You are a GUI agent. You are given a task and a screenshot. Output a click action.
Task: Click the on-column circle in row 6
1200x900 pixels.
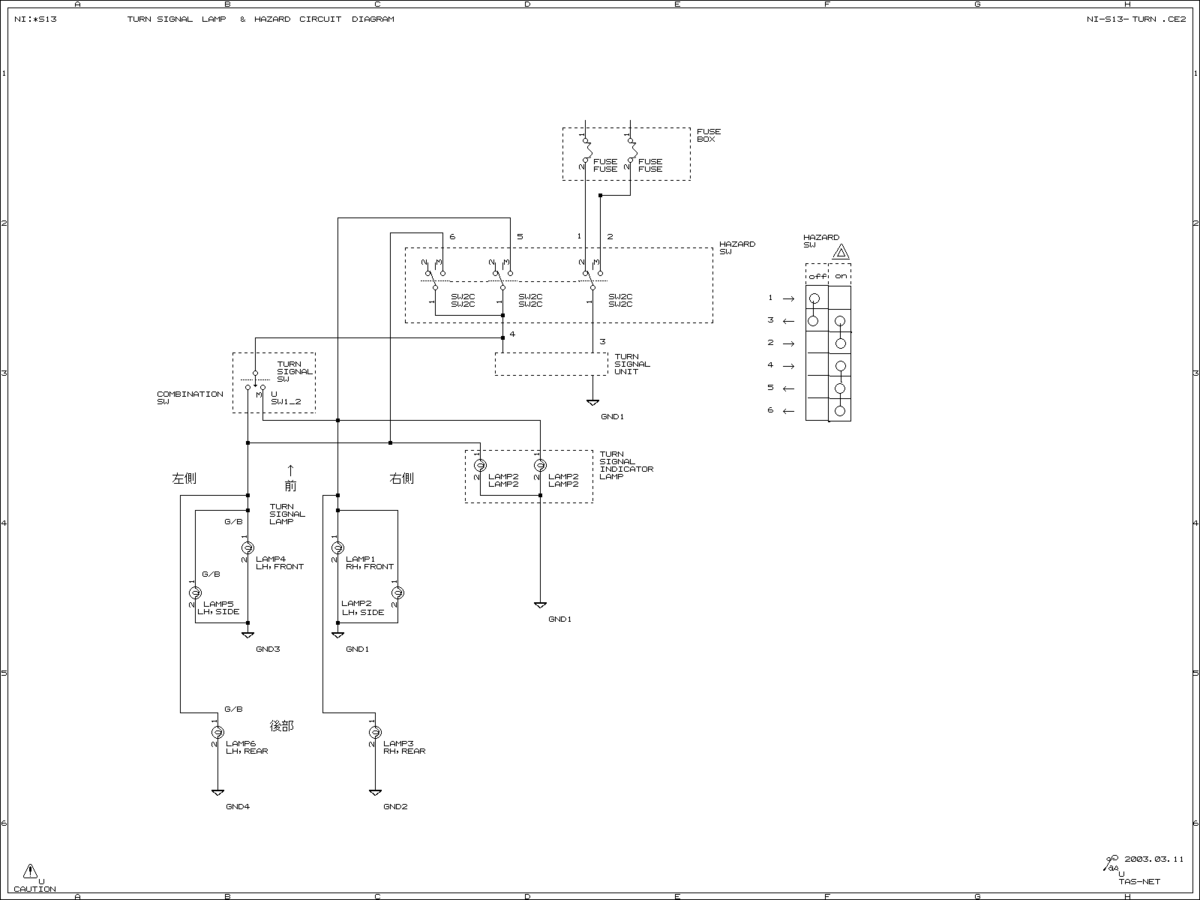(x=840, y=411)
